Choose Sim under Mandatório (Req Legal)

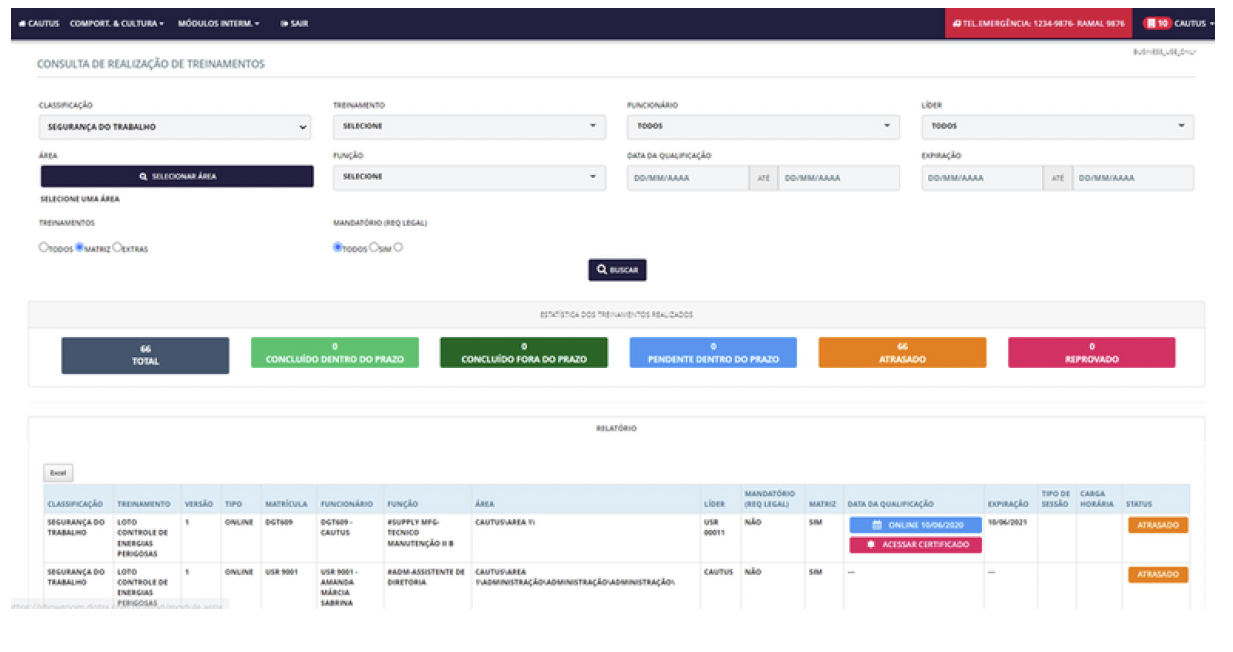[374, 247]
